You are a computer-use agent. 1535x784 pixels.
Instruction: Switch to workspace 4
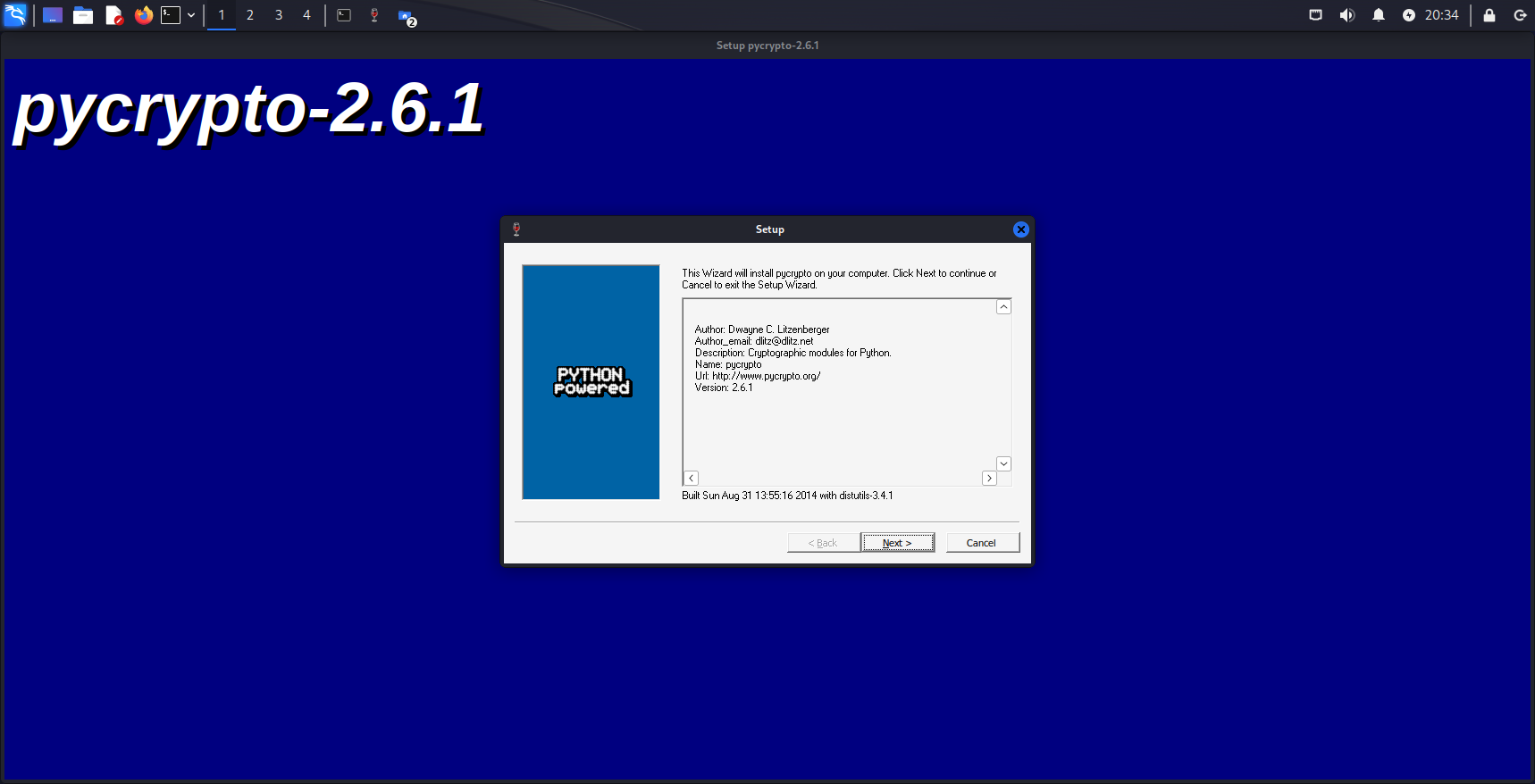click(x=306, y=15)
